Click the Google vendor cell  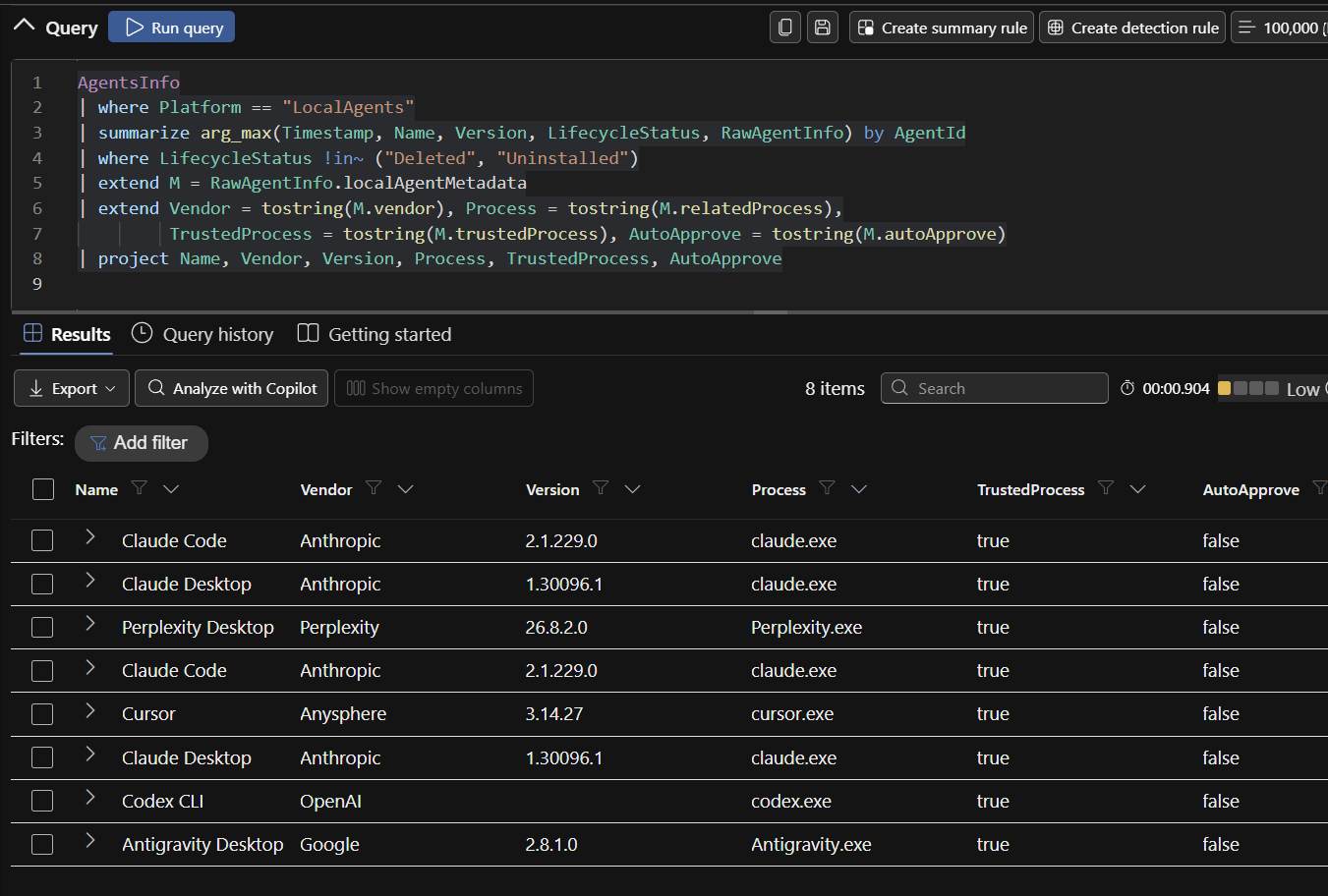(329, 844)
